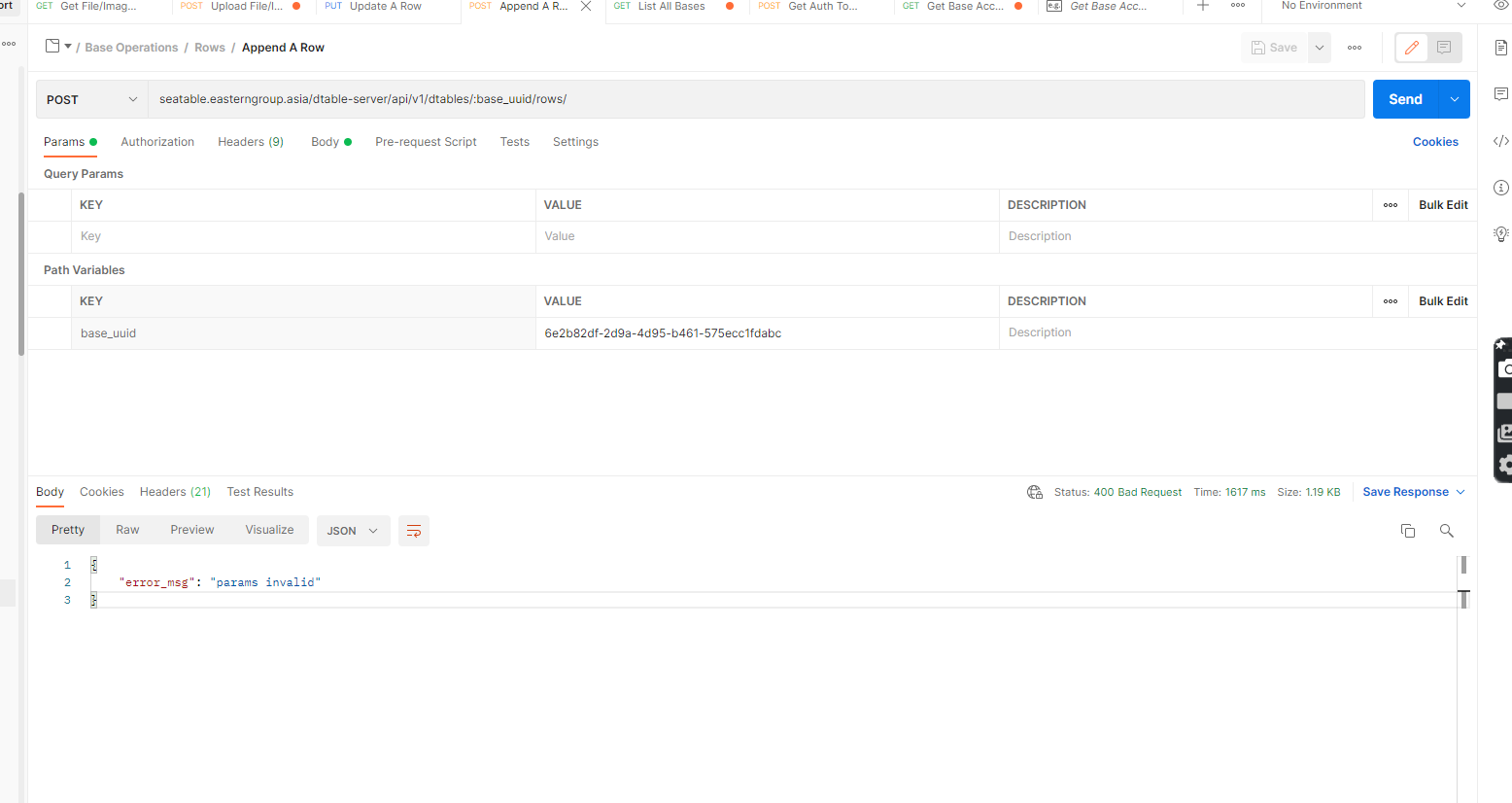Open the comment mode icon beside pencil
The width and height of the screenshot is (1512, 803).
[1444, 48]
